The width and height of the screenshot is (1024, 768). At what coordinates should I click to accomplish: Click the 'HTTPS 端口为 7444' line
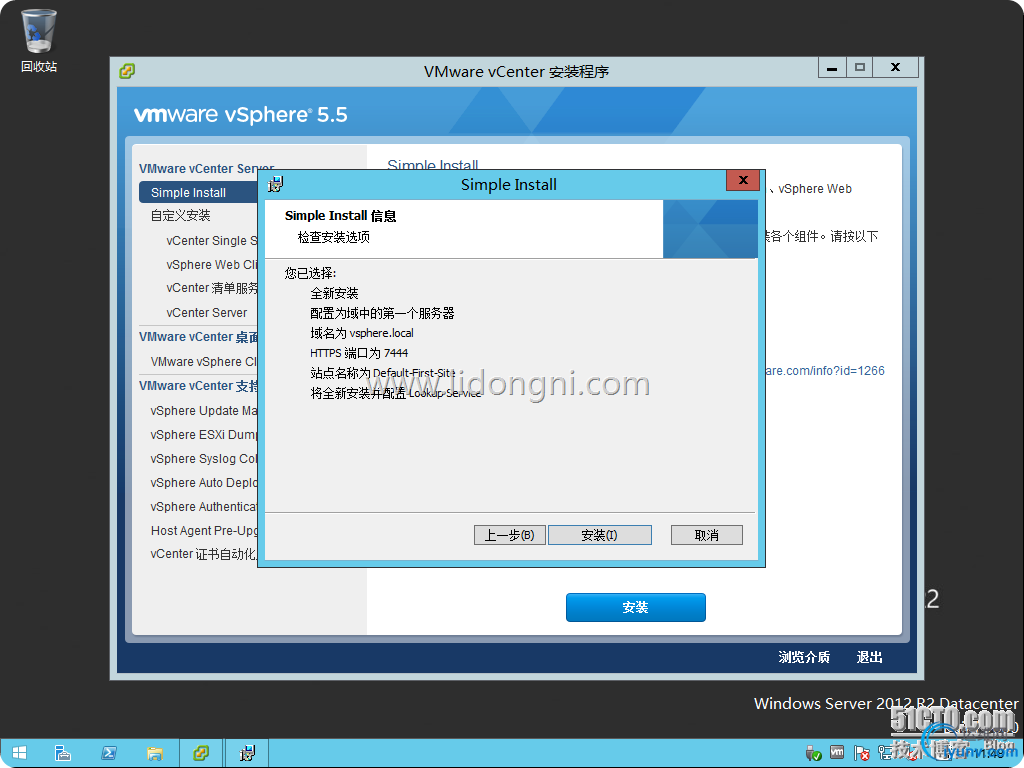(359, 353)
